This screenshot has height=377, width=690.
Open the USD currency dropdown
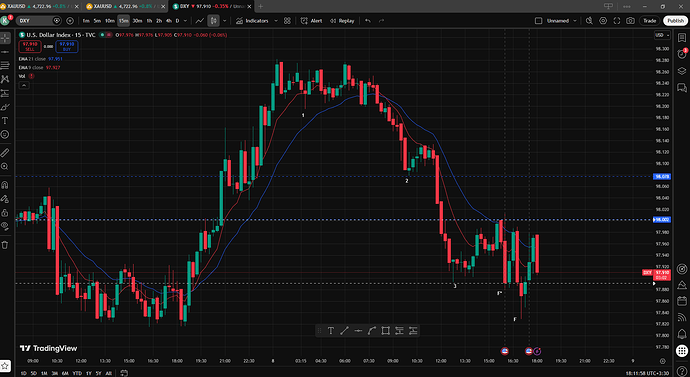pyautogui.click(x=662, y=35)
